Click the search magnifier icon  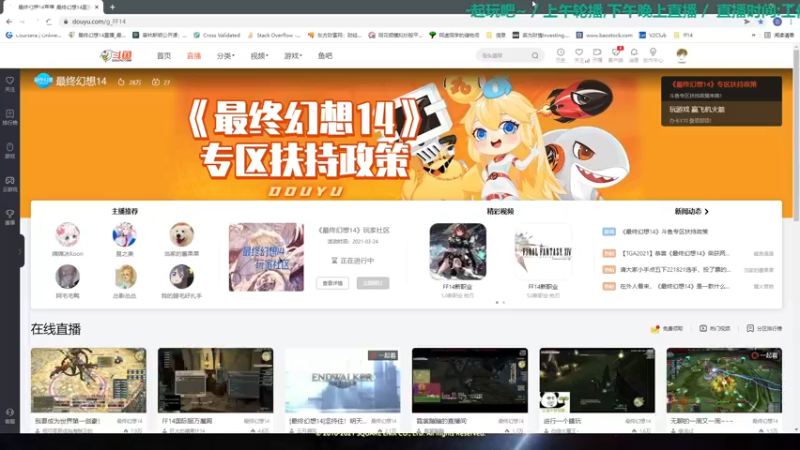click(535, 56)
